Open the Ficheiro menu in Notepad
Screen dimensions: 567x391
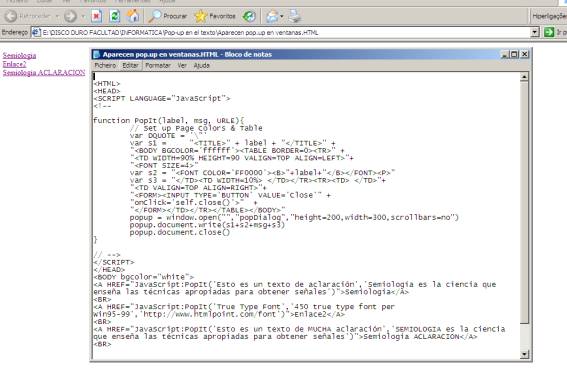coord(105,65)
